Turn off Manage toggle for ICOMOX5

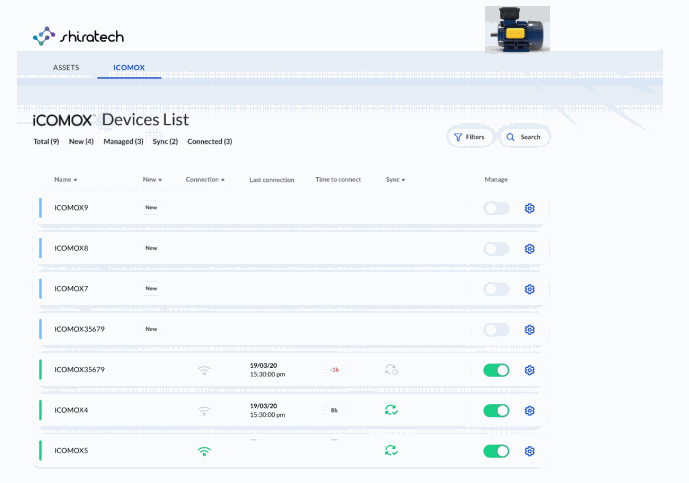tap(496, 451)
